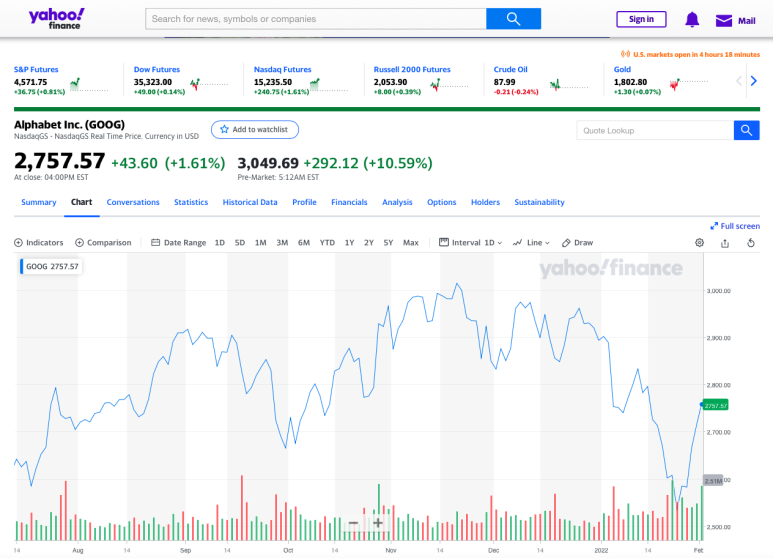This screenshot has height=558, width=773.
Task: Set chart range to 6M
Action: tap(304, 243)
